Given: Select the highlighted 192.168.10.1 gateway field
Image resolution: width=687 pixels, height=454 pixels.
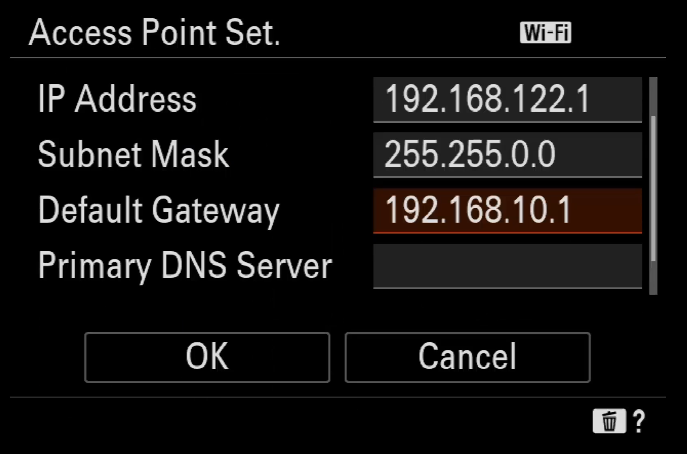Looking at the screenshot, I should click(x=507, y=210).
